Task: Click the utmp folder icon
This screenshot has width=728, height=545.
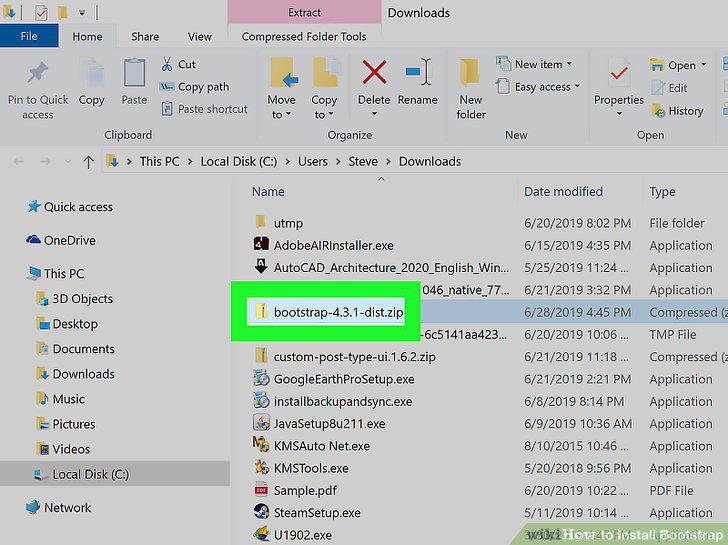Action: click(x=260, y=221)
